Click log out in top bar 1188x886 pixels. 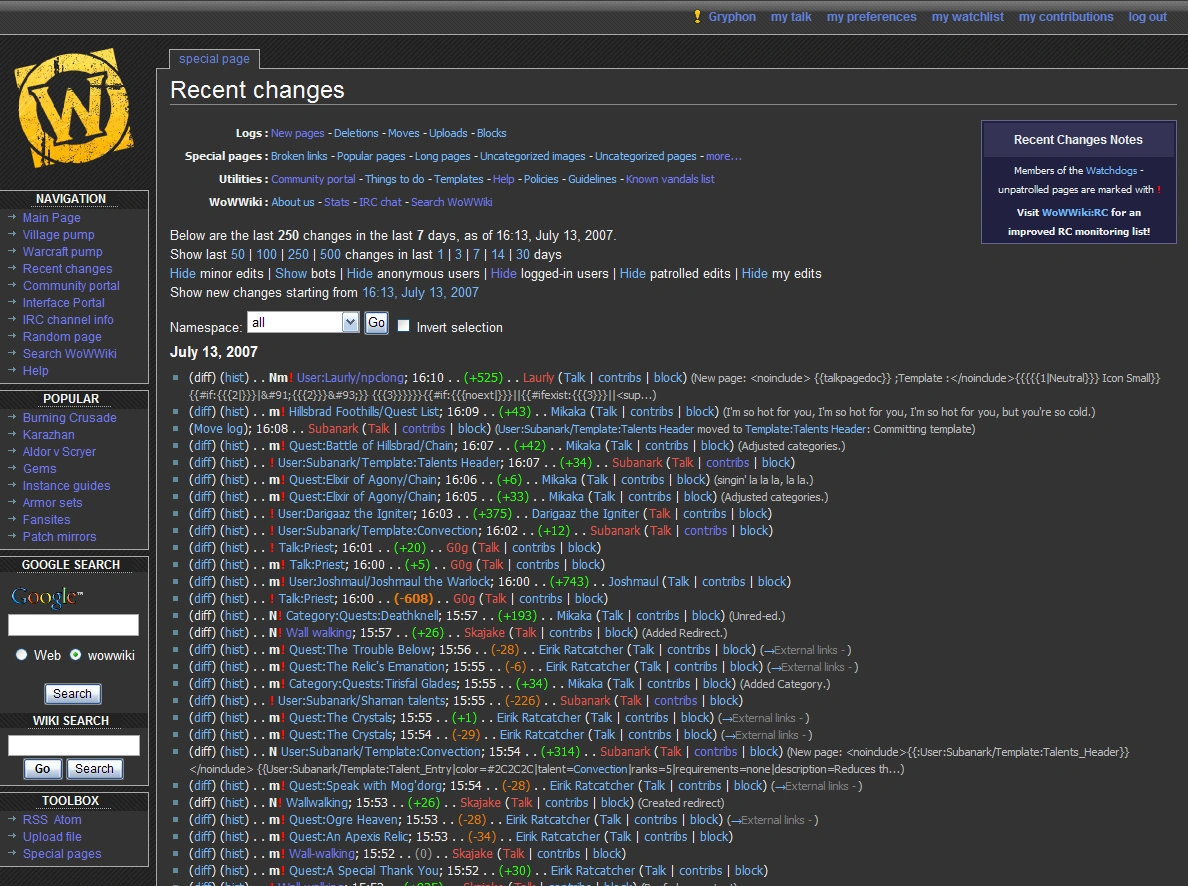coord(1148,17)
